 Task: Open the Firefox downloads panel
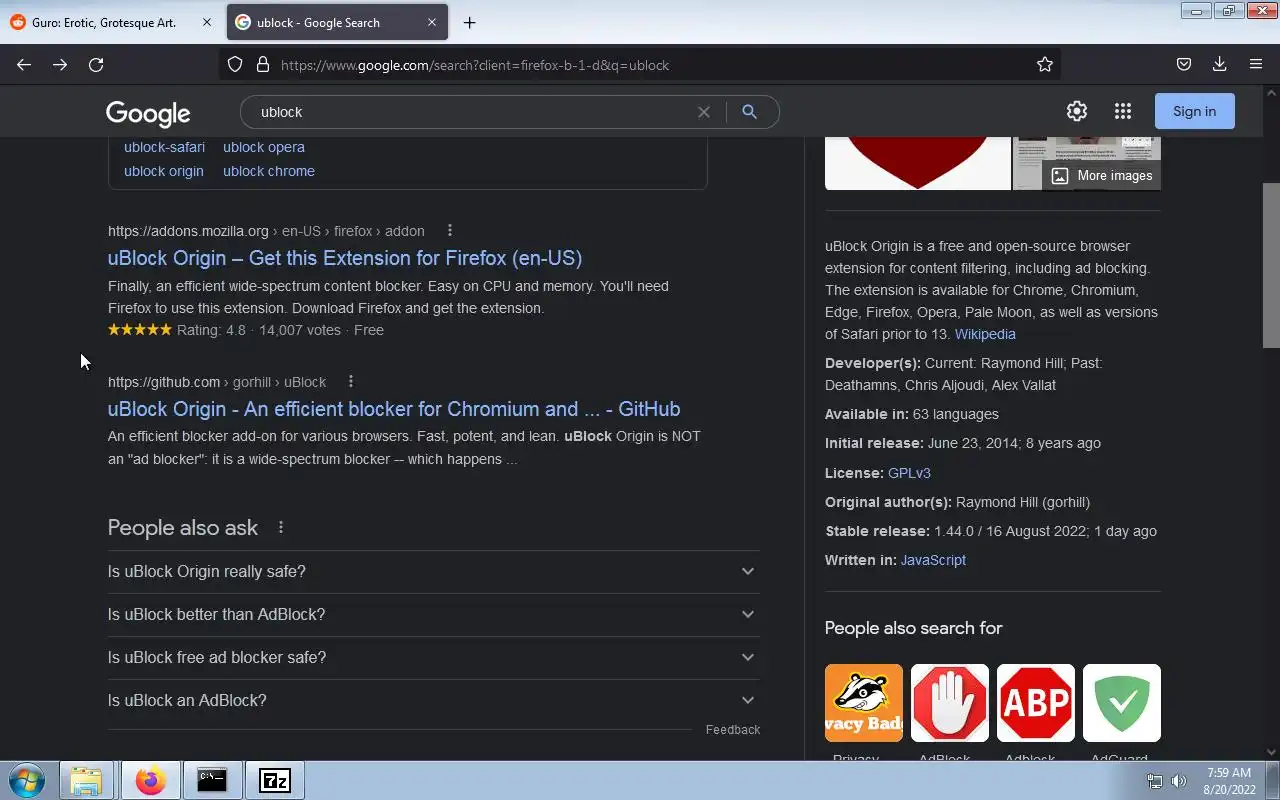(x=1219, y=64)
